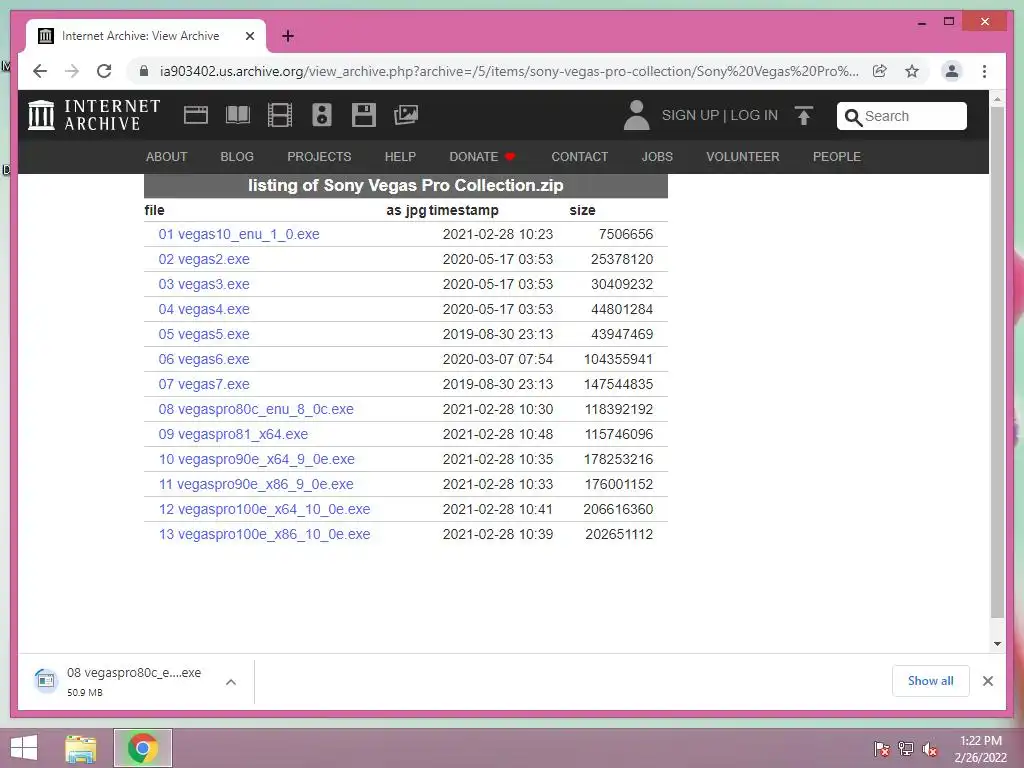Open 03 vegas3.exe link
Image resolution: width=1024 pixels, height=768 pixels.
point(204,284)
